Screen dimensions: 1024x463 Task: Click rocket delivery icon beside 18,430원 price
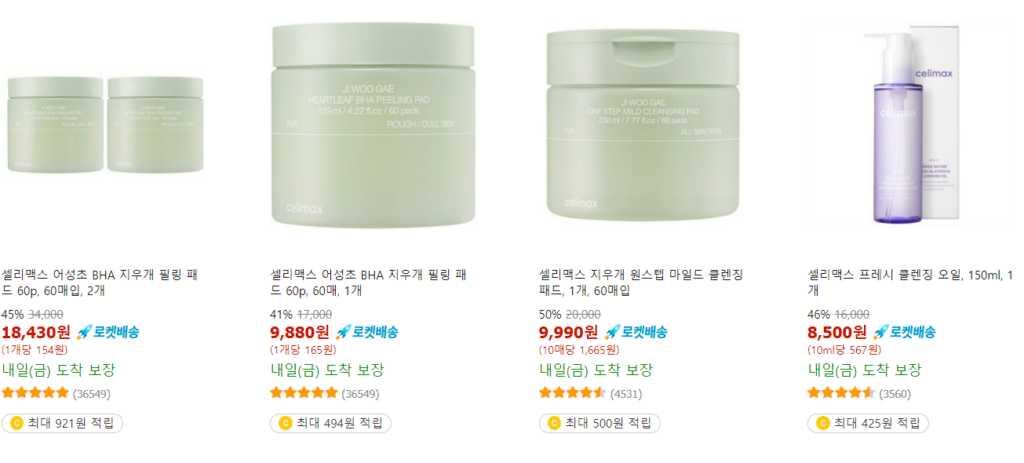click(83, 332)
